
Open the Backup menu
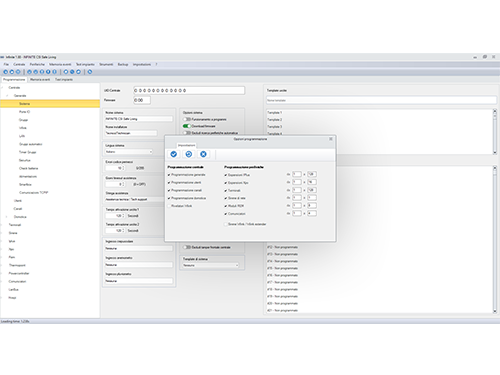[x=123, y=64]
